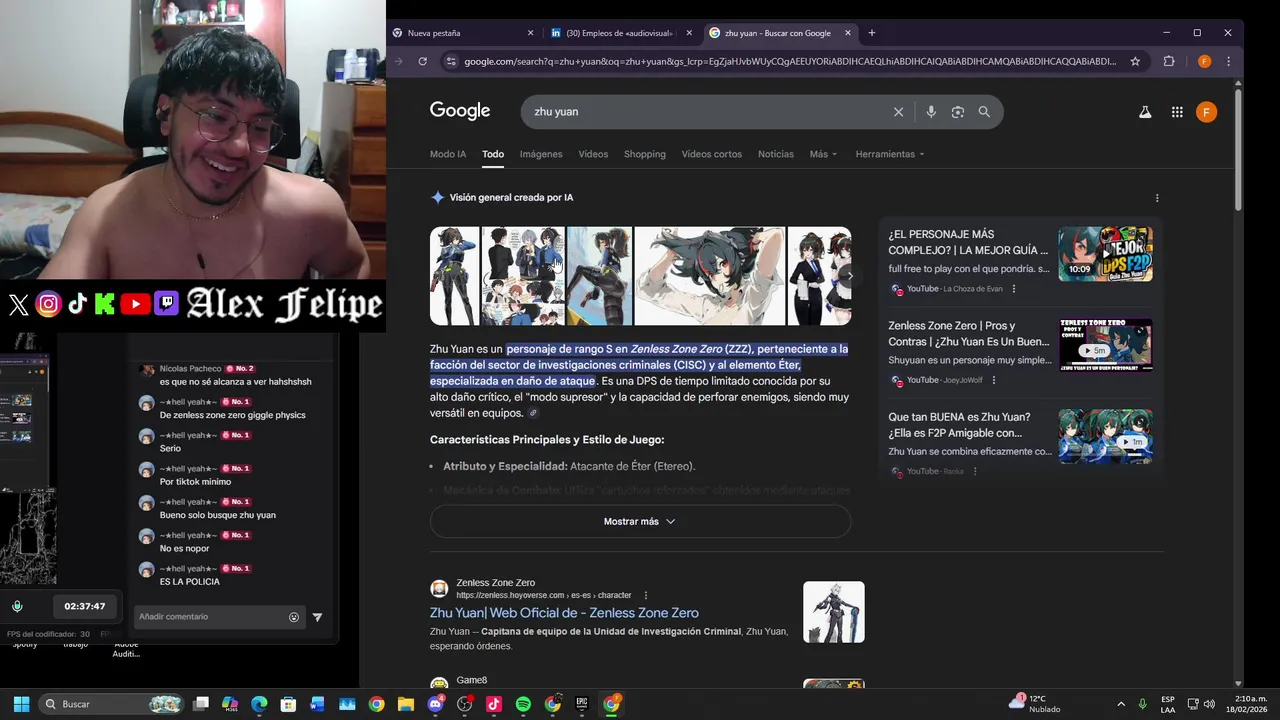This screenshot has width=1280, height=720.
Task: Open Discord from taskbar
Action: coord(435,704)
